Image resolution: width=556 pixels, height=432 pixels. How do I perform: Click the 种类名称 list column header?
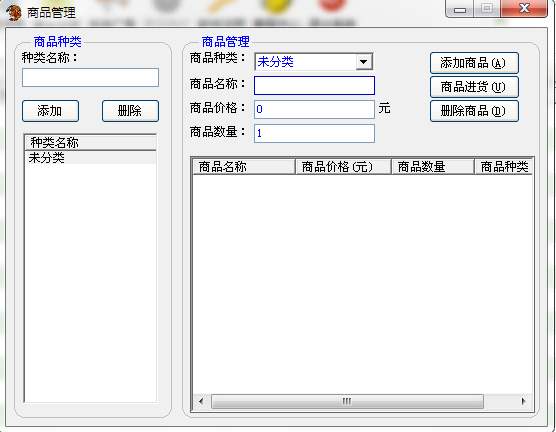(x=90, y=143)
